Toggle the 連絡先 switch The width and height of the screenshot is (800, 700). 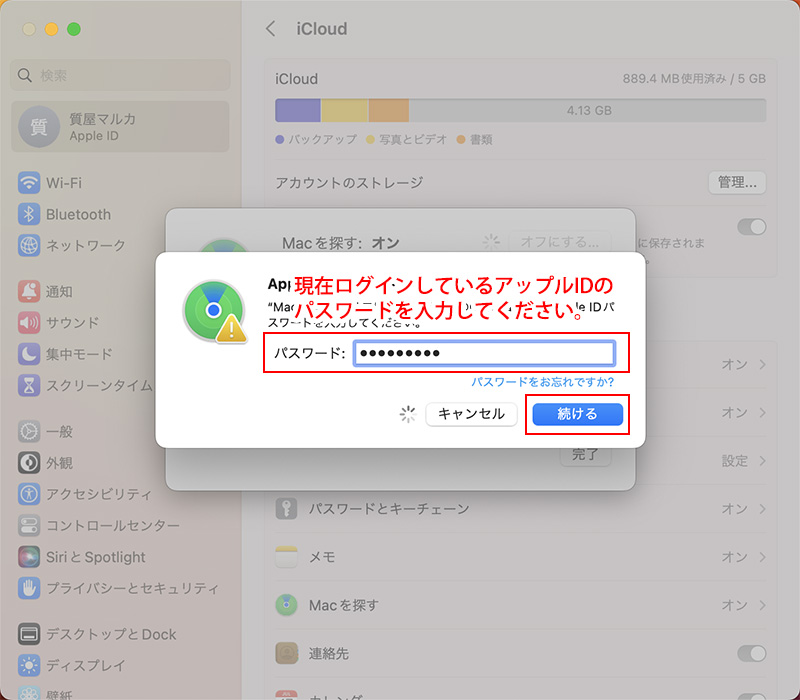(x=751, y=653)
